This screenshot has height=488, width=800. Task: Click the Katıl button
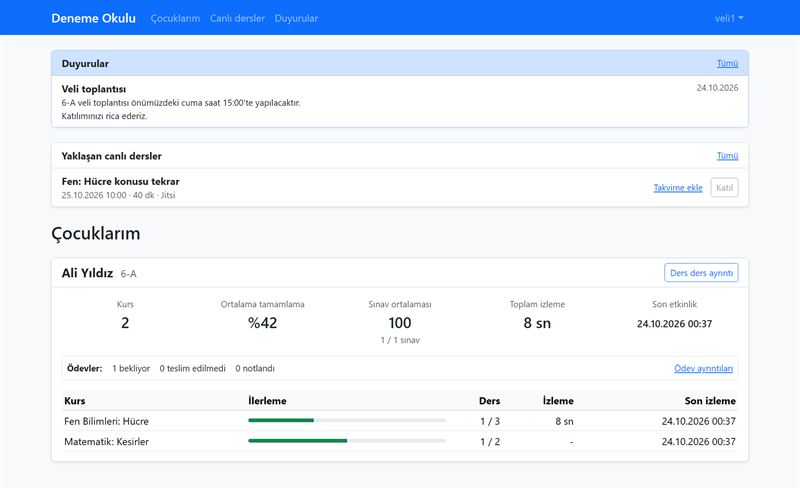(x=724, y=188)
